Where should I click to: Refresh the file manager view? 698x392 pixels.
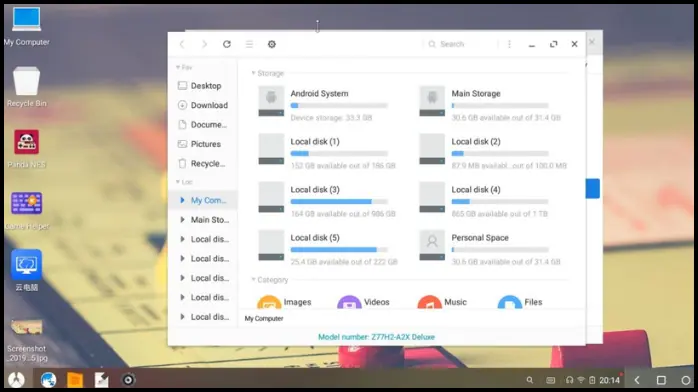tap(227, 44)
